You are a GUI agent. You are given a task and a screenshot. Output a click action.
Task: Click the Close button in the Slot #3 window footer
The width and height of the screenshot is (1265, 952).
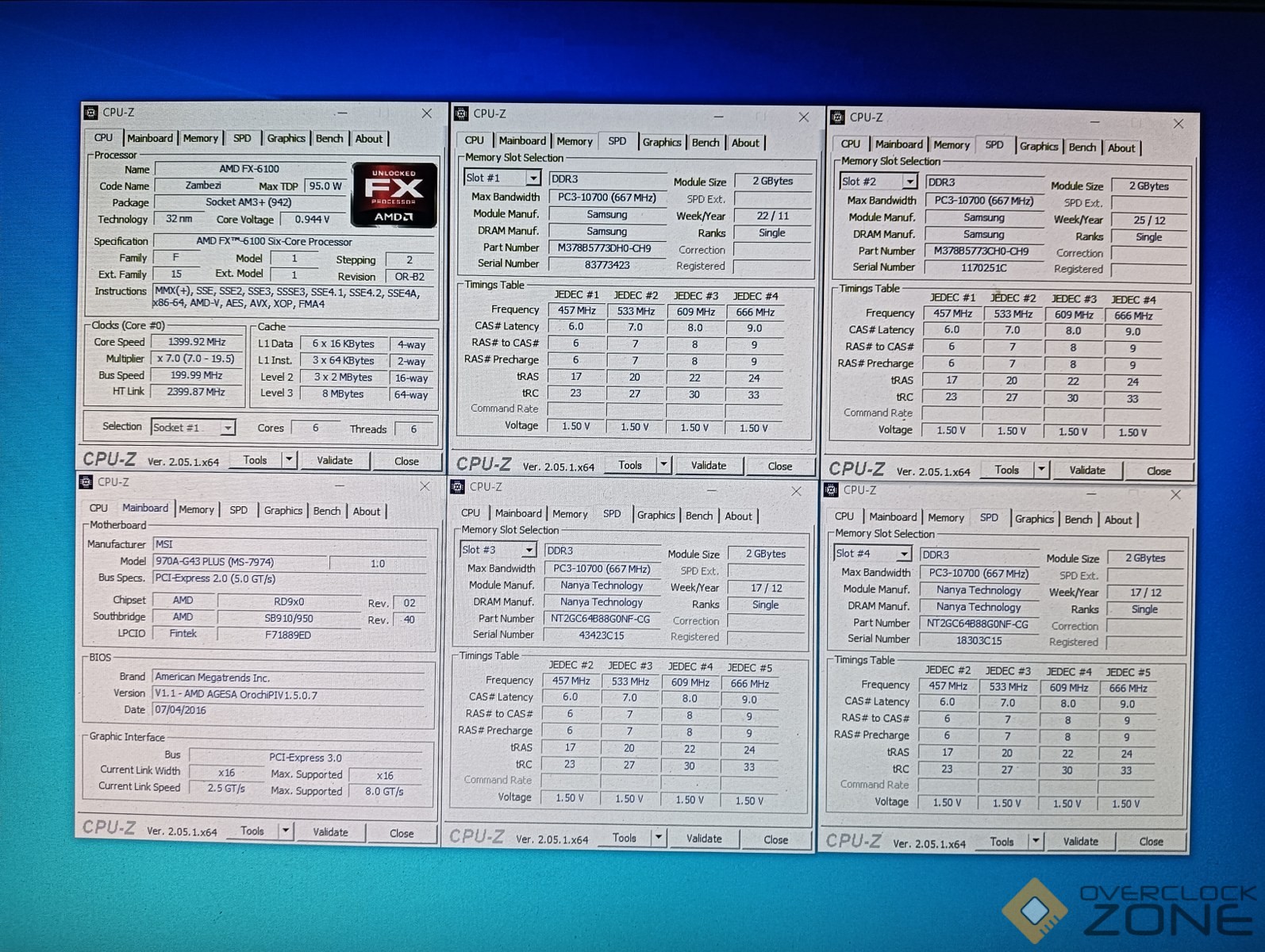pos(775,839)
